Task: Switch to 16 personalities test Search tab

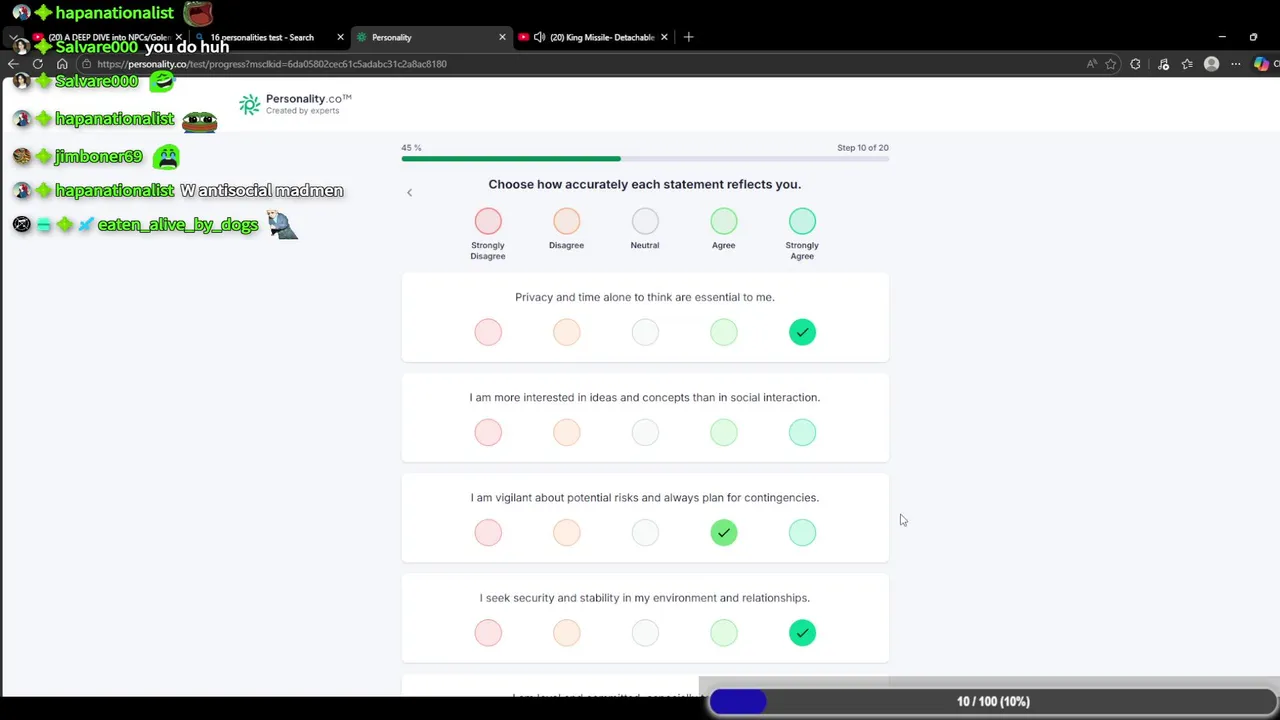Action: coord(270,37)
